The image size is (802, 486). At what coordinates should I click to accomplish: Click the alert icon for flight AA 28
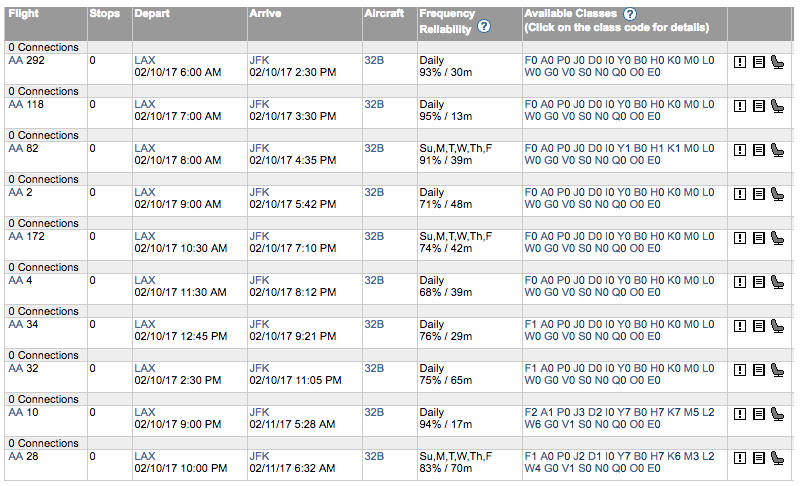pyautogui.click(x=740, y=458)
